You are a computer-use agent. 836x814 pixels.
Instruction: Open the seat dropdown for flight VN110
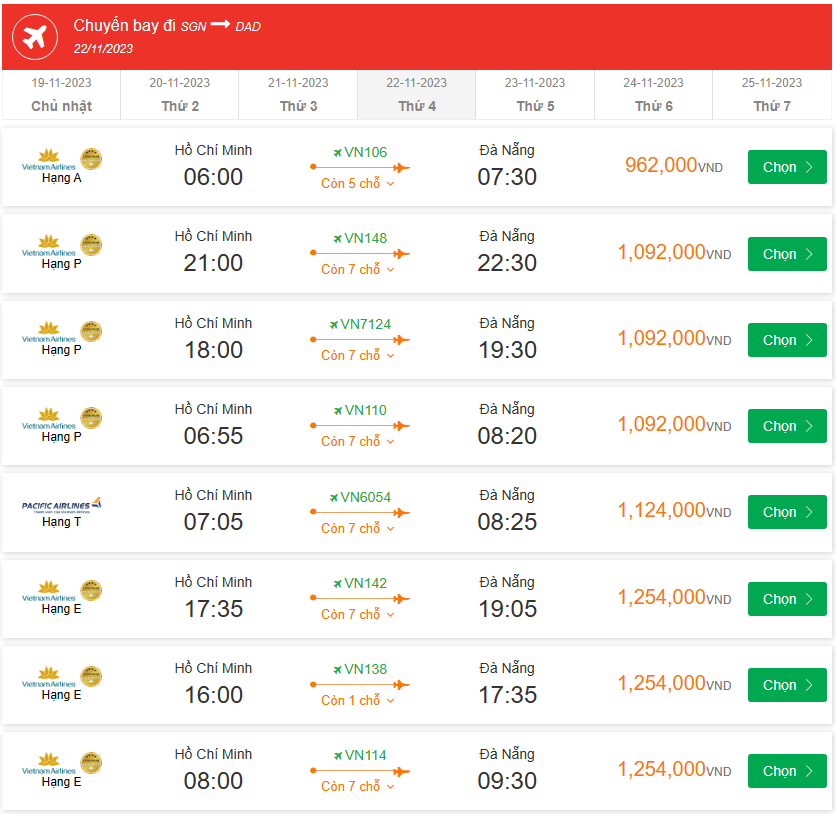(358, 442)
